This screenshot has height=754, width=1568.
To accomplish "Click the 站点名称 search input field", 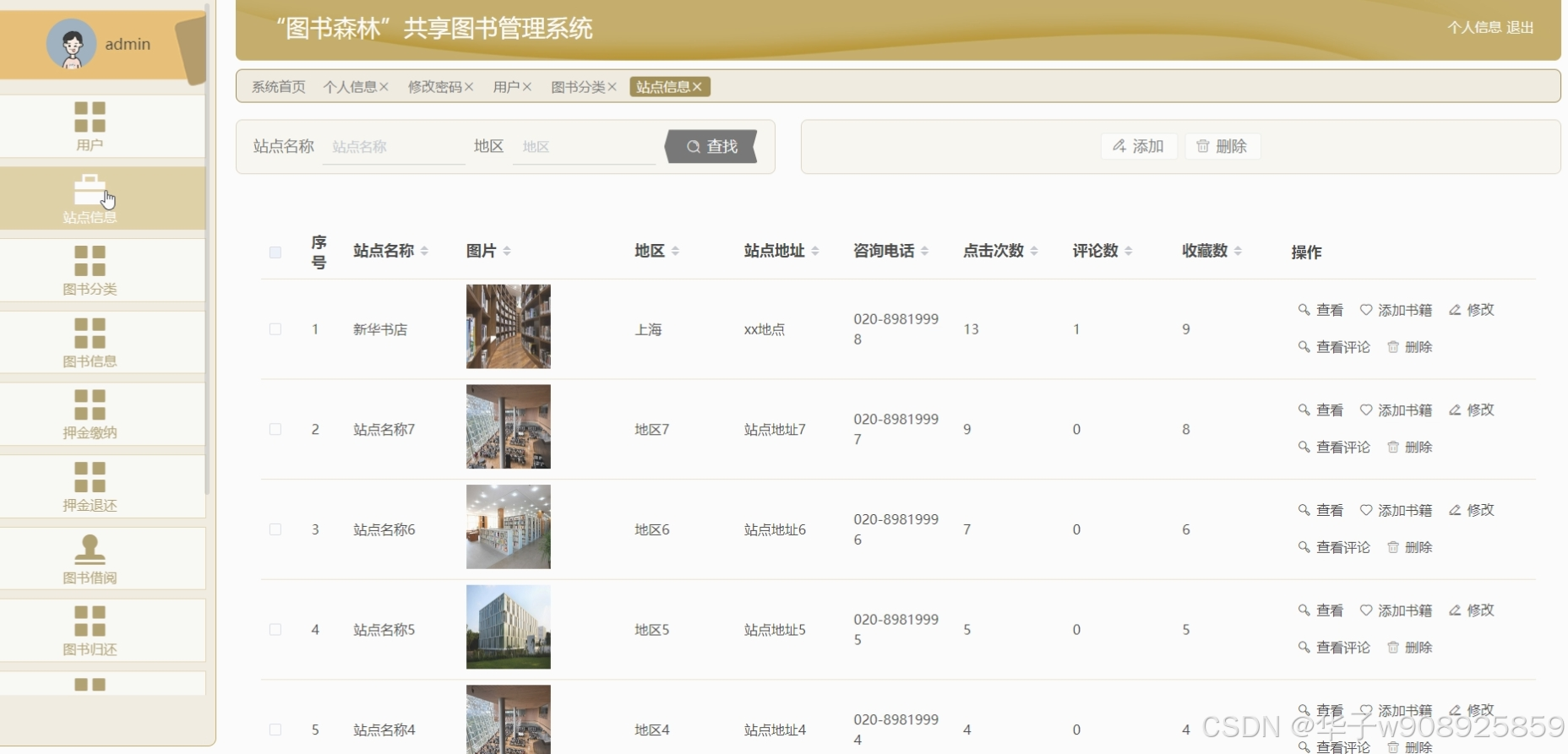I will coord(393,147).
